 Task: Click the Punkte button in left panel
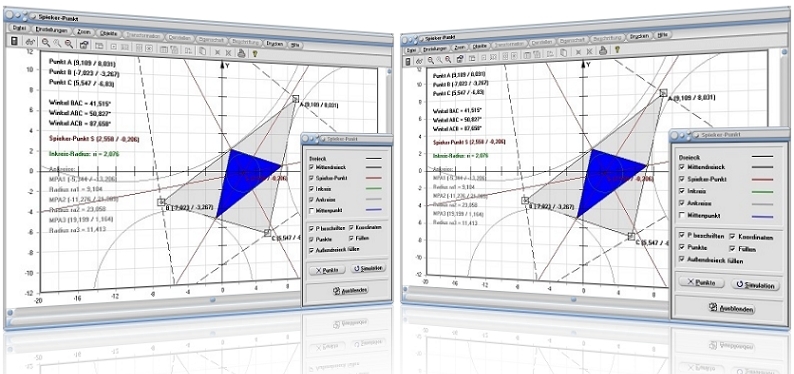pyautogui.click(x=327, y=270)
